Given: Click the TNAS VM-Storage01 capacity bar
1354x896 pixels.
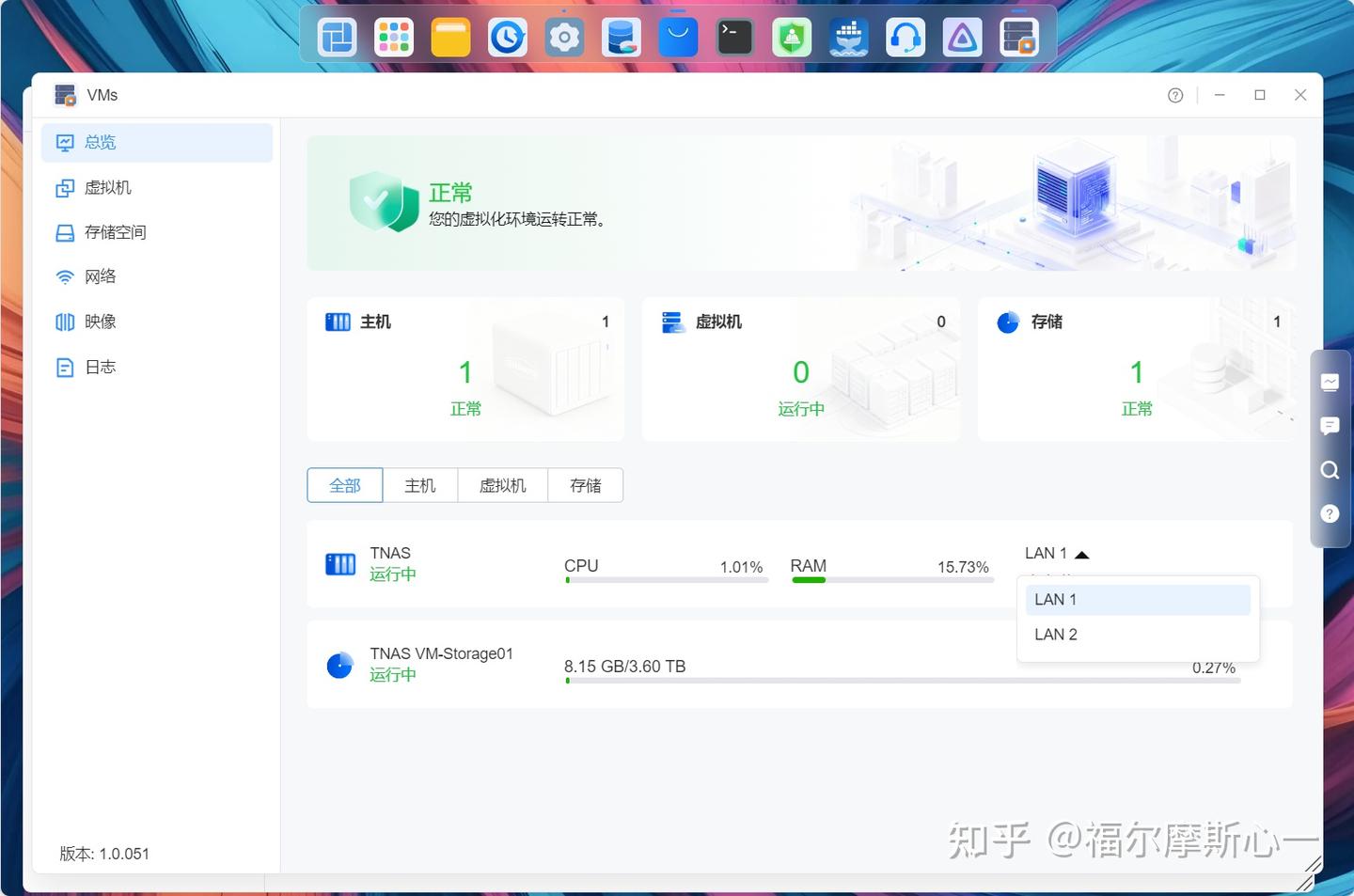Looking at the screenshot, I should (903, 681).
